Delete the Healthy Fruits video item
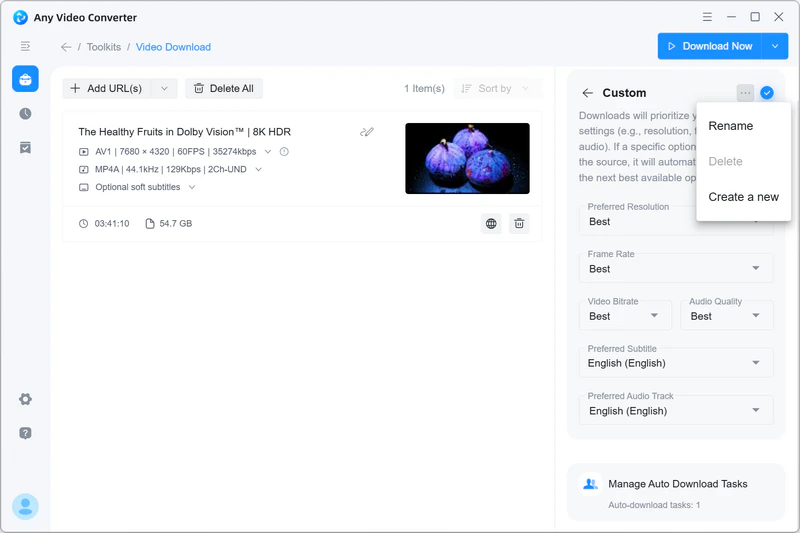This screenshot has width=800, height=533. (519, 223)
